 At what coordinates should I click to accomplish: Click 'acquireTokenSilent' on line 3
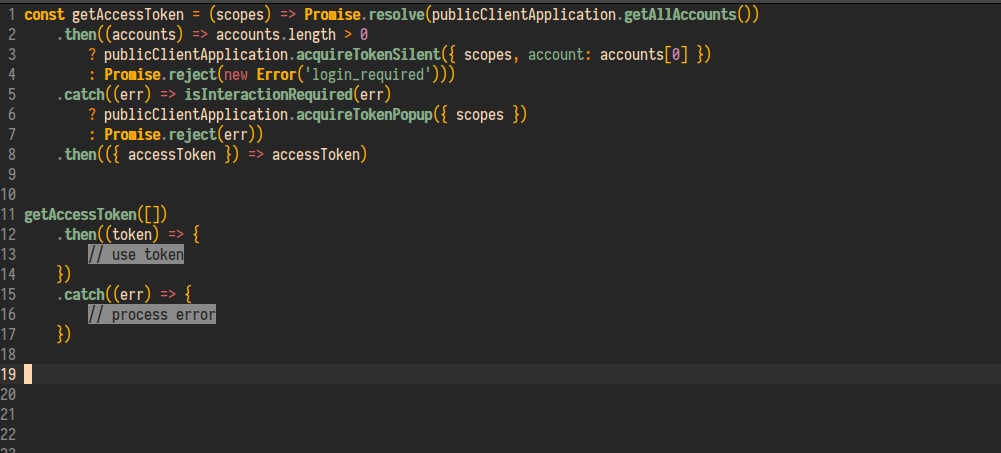[x=368, y=55]
